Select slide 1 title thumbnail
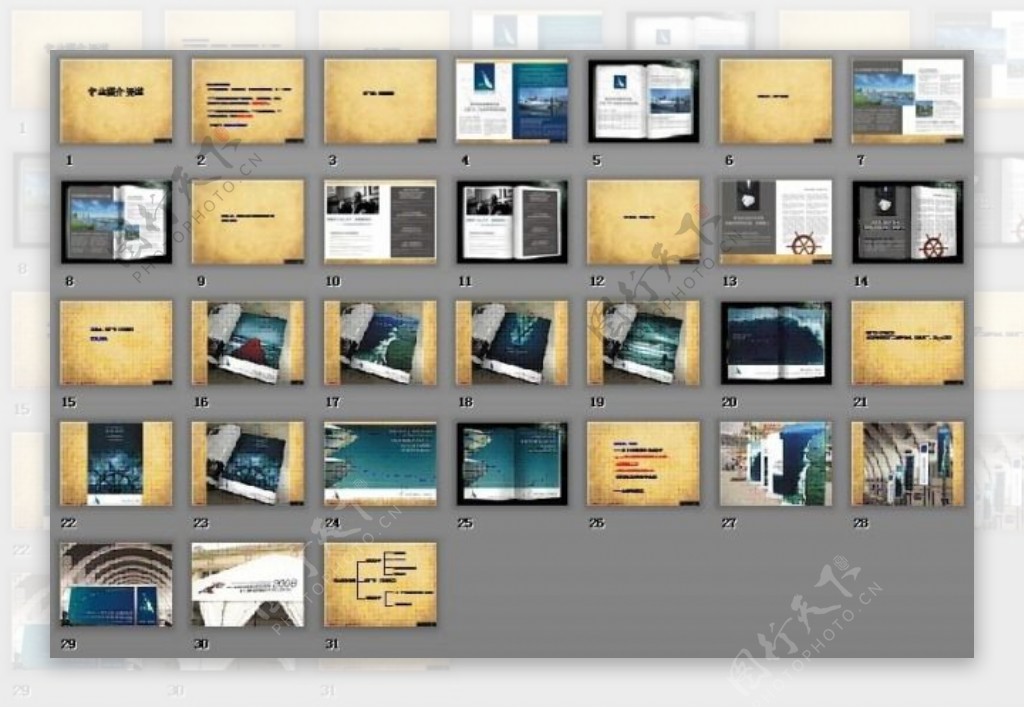 (116, 101)
